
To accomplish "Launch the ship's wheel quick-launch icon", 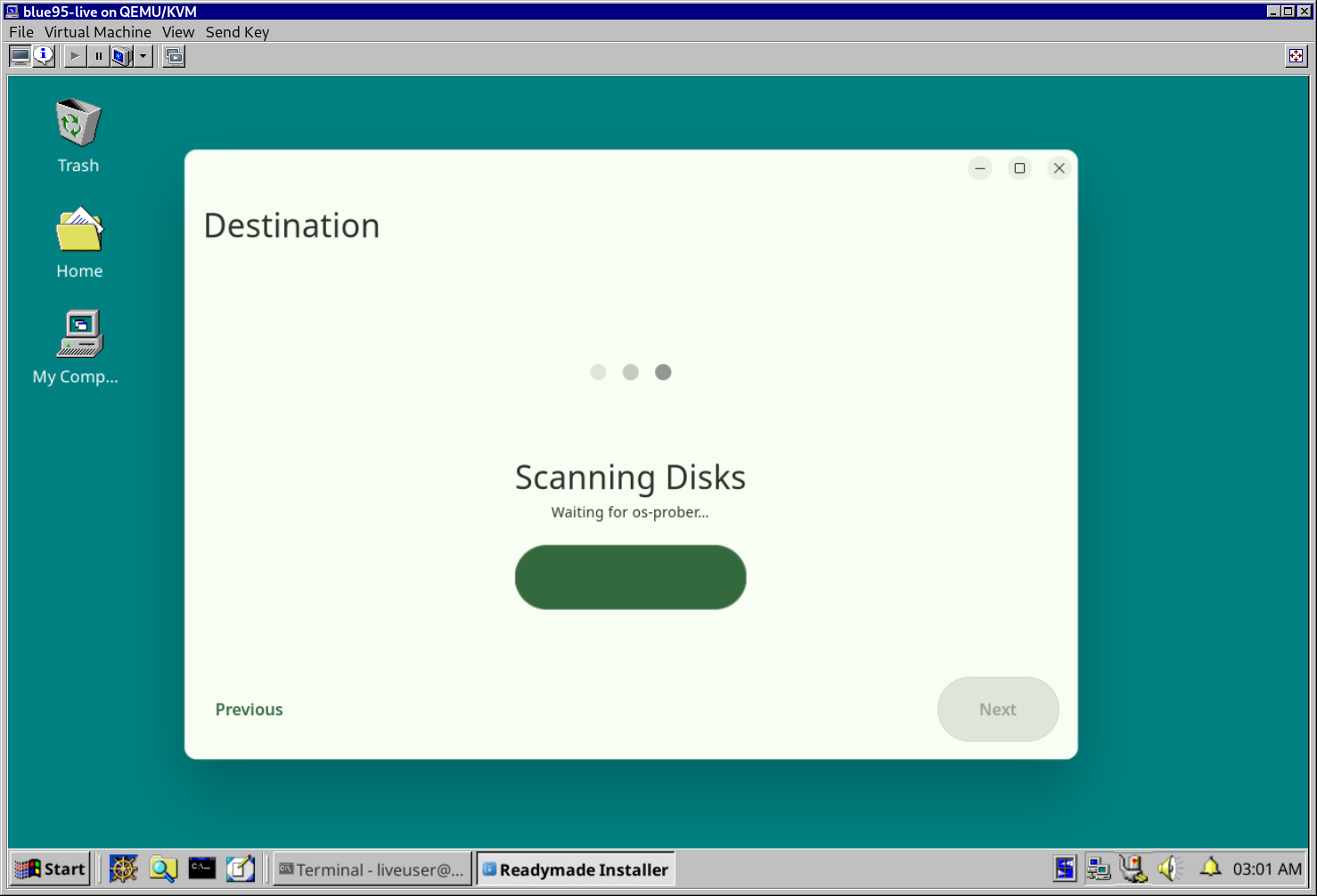I will coord(124,869).
